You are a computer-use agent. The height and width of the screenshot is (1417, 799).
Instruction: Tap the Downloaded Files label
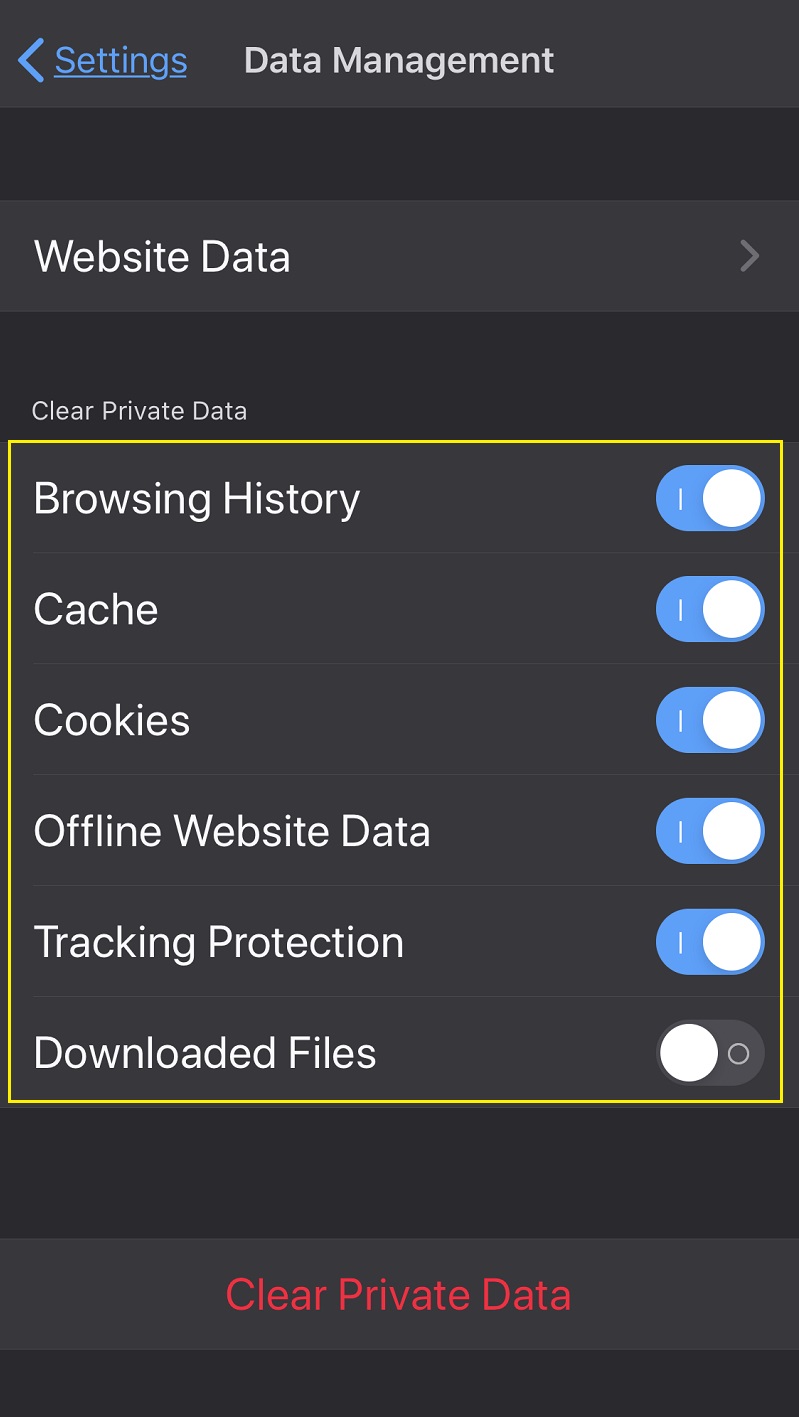(x=204, y=1052)
